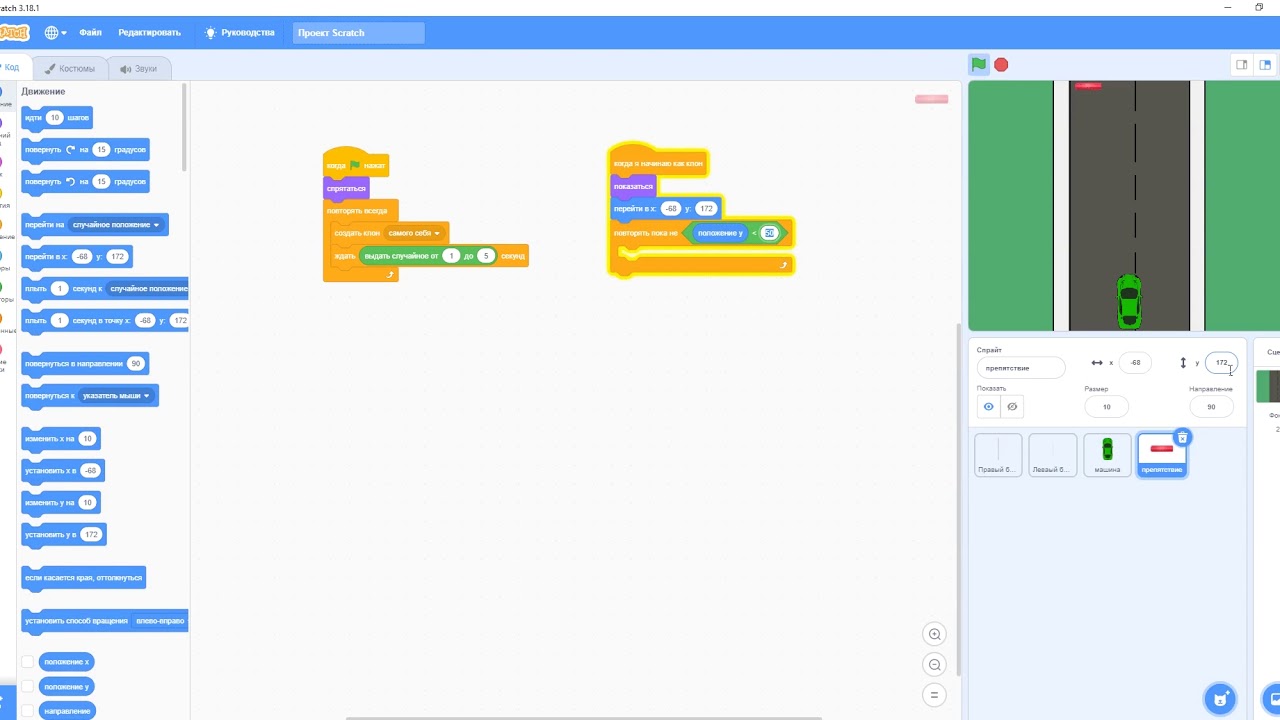Show the sprite using the eye icon
Image resolution: width=1280 pixels, height=720 pixels.
(x=989, y=407)
